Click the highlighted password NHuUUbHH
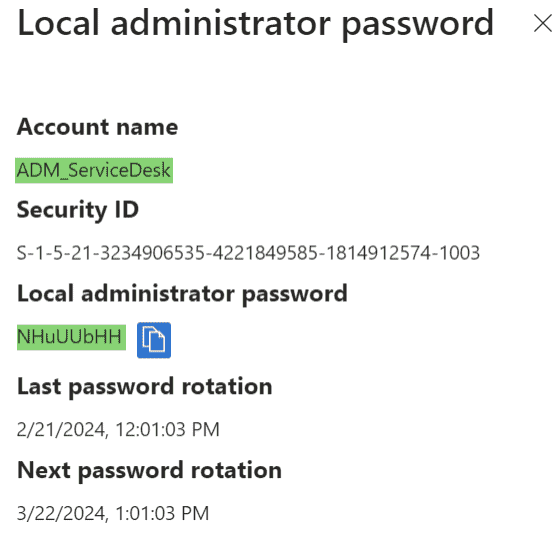The image size is (560, 542). (70, 337)
